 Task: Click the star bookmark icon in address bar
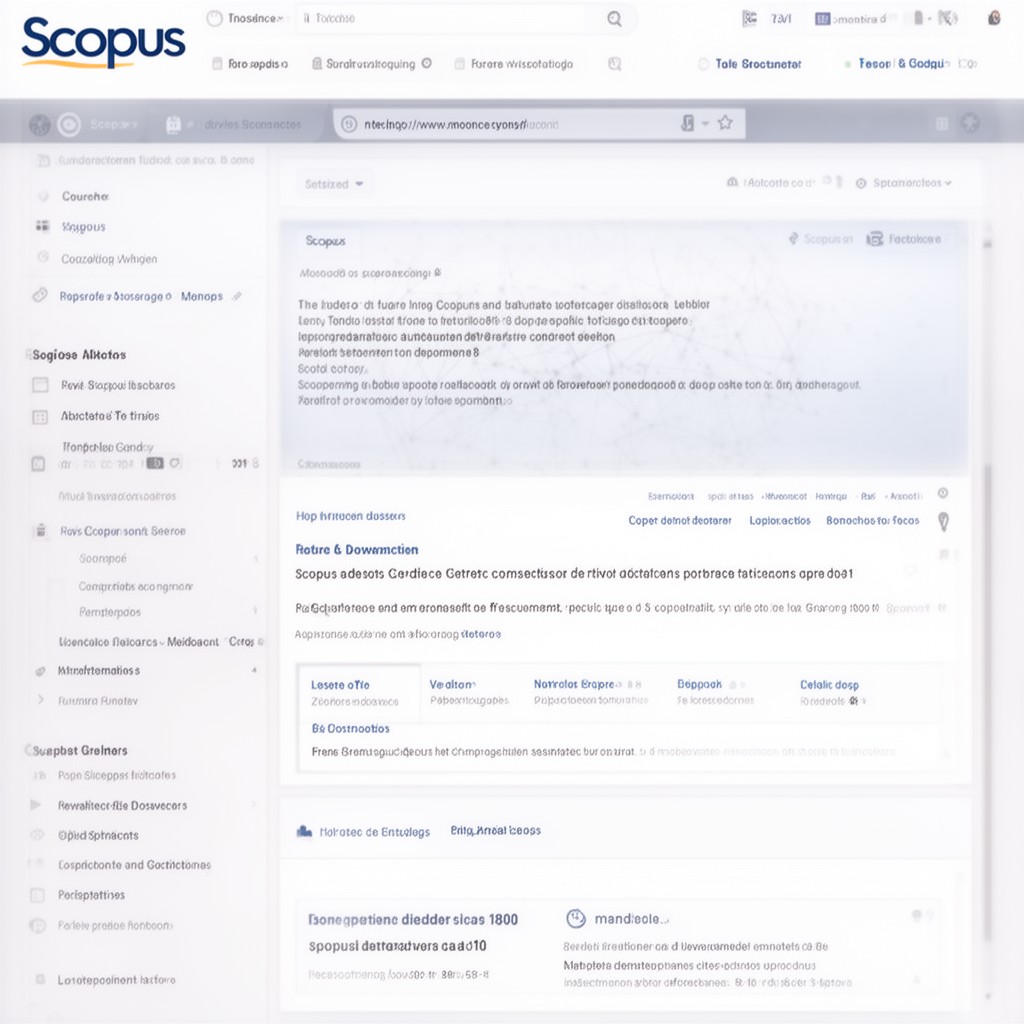(725, 123)
